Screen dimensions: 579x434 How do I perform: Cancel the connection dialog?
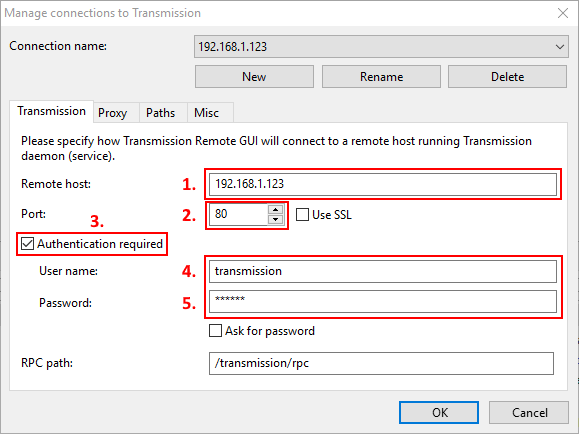click(x=529, y=412)
